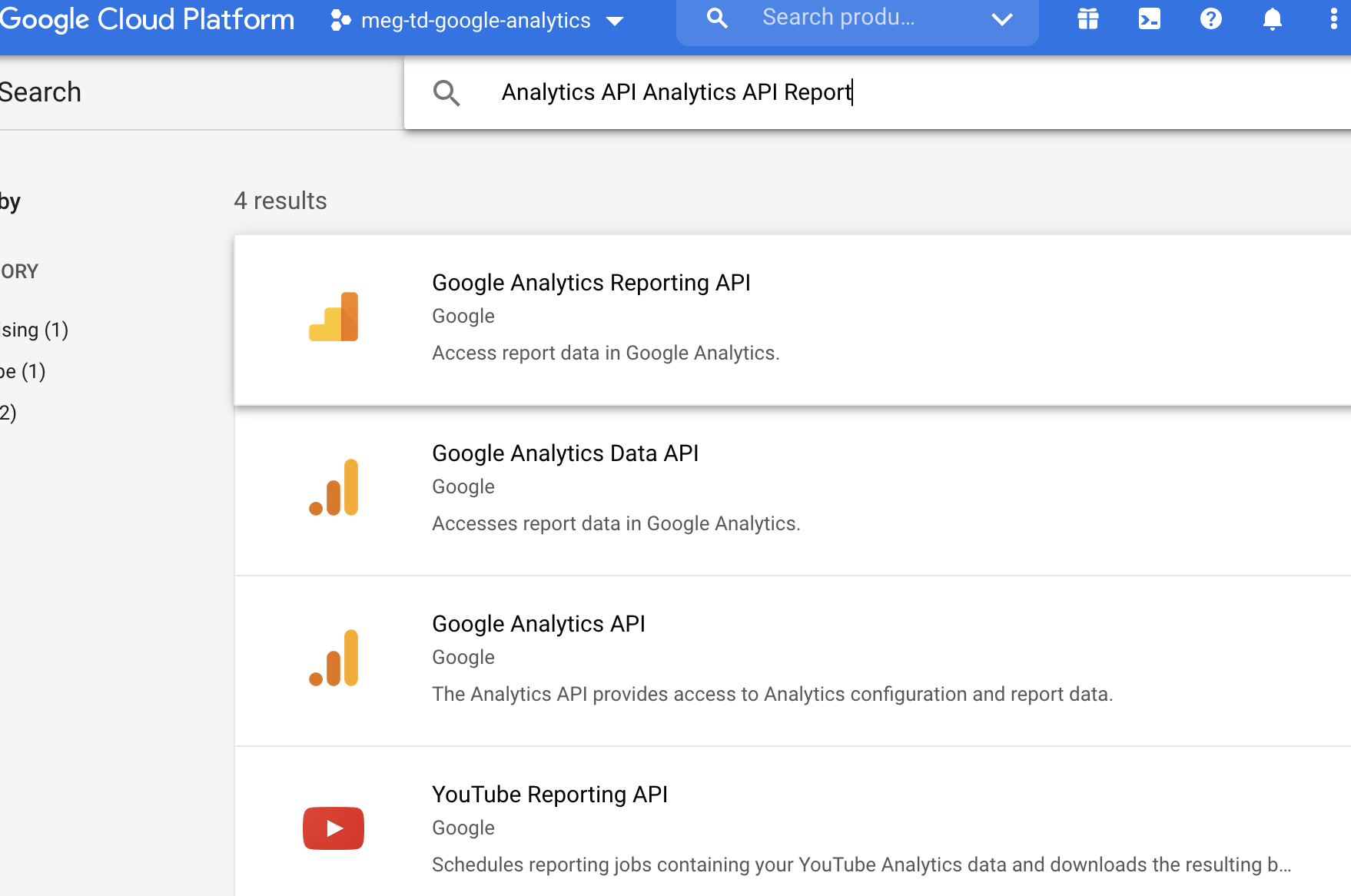Open the three-dot more options menu
Viewport: 1351px width, 896px height.
[x=1333, y=19]
